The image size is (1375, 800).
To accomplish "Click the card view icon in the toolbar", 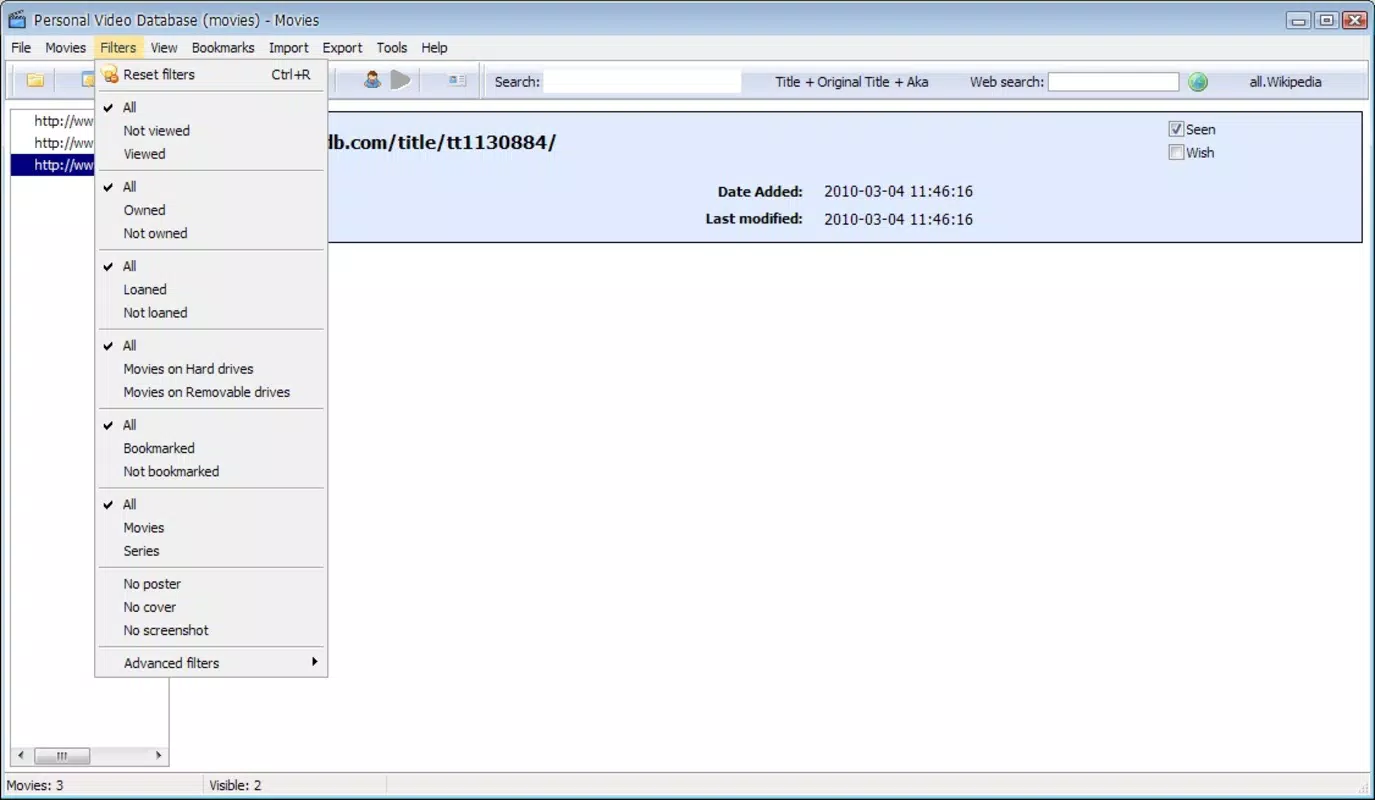I will coord(457,81).
